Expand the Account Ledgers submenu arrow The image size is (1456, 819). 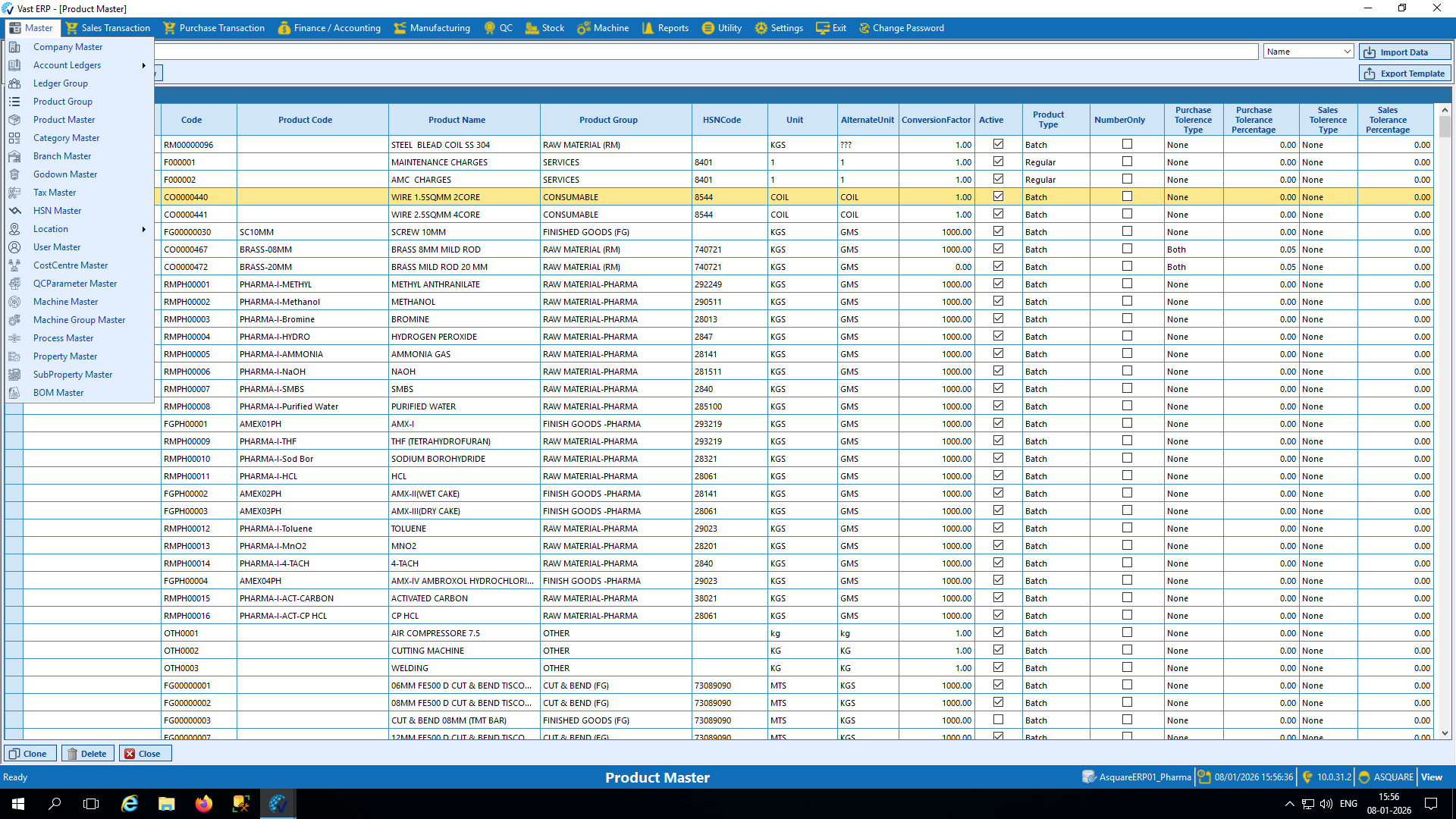(143, 65)
